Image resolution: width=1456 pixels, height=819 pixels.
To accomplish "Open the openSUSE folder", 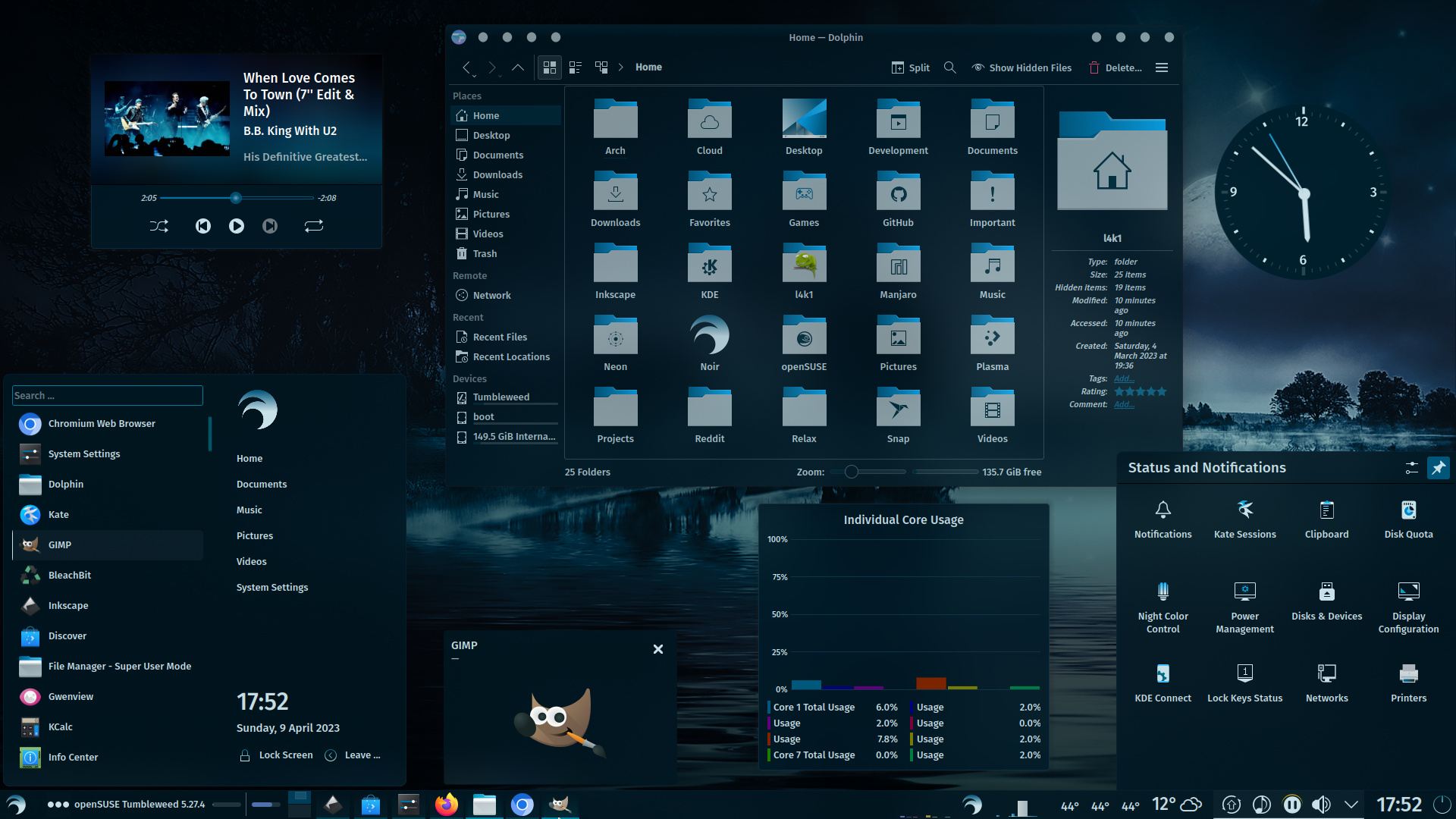I will point(804,344).
